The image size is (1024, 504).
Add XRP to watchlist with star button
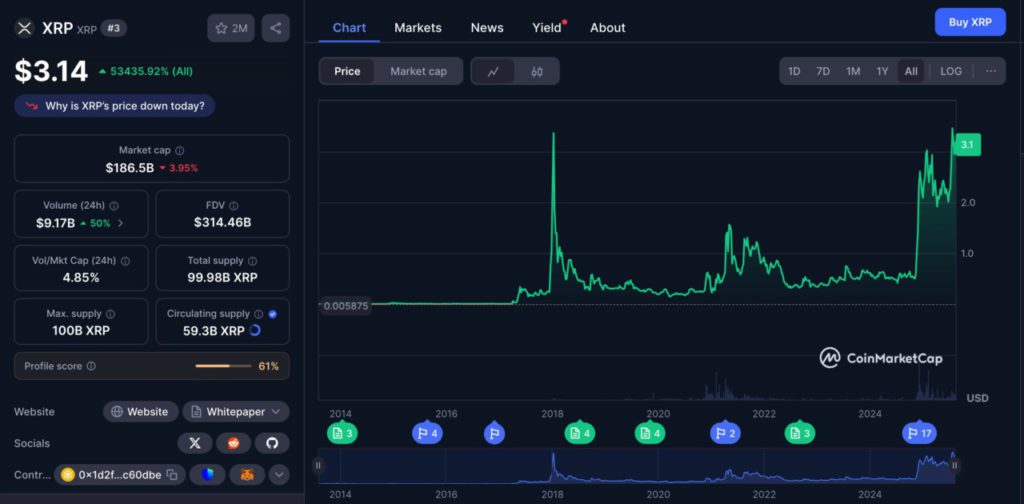pos(231,28)
